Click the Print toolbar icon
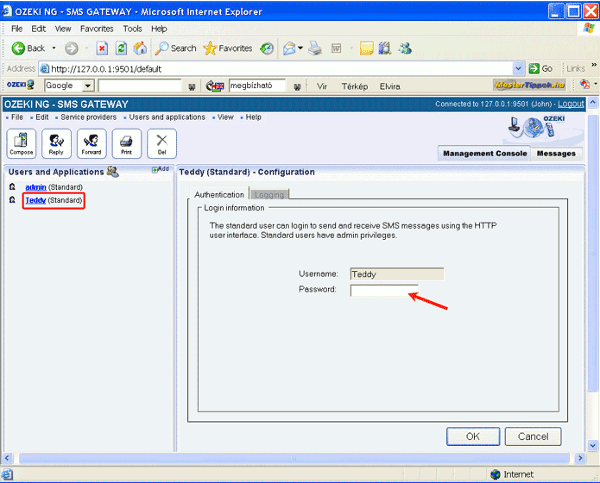 coord(127,144)
